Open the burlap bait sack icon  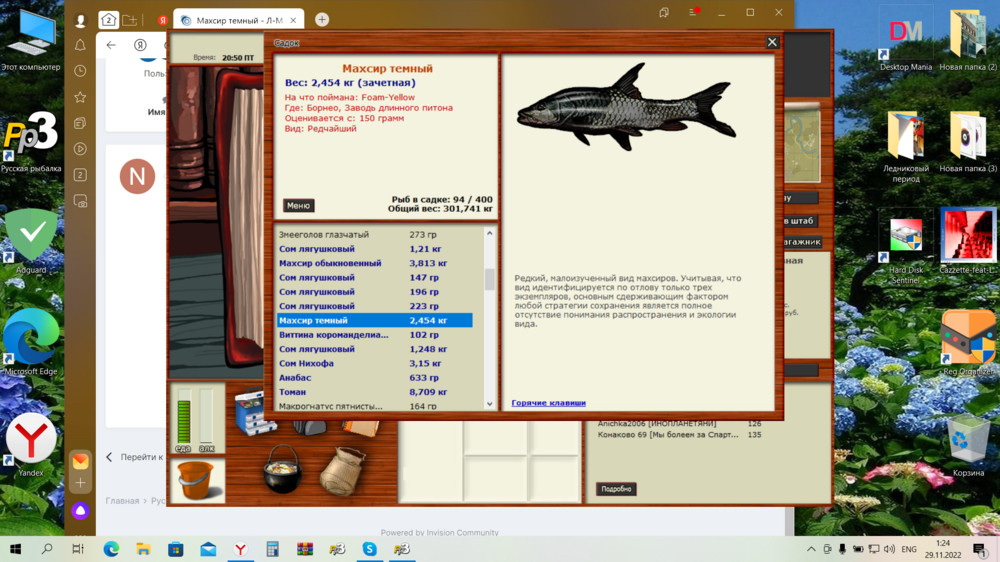342,471
